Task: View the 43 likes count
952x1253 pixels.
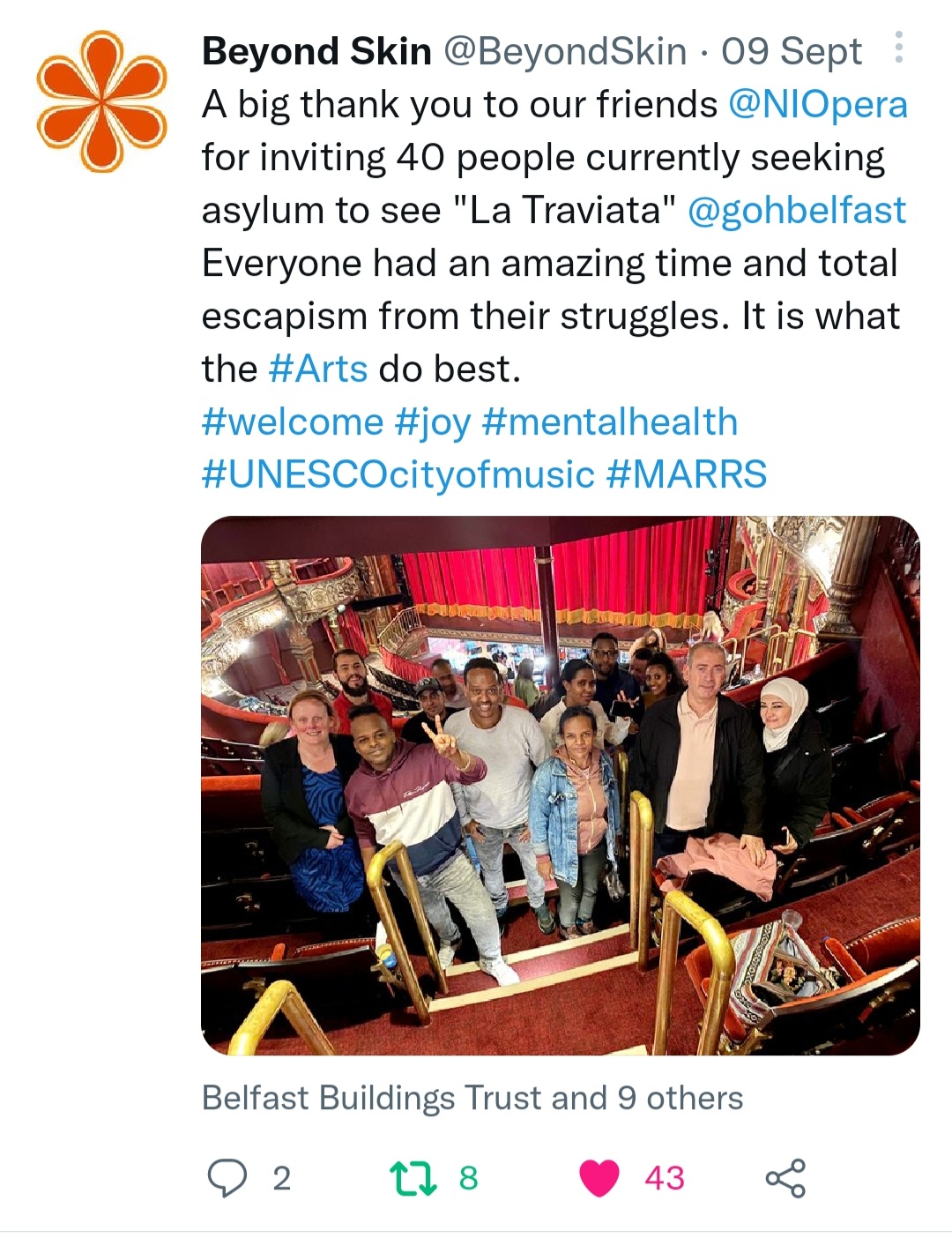Action: 665,1178
